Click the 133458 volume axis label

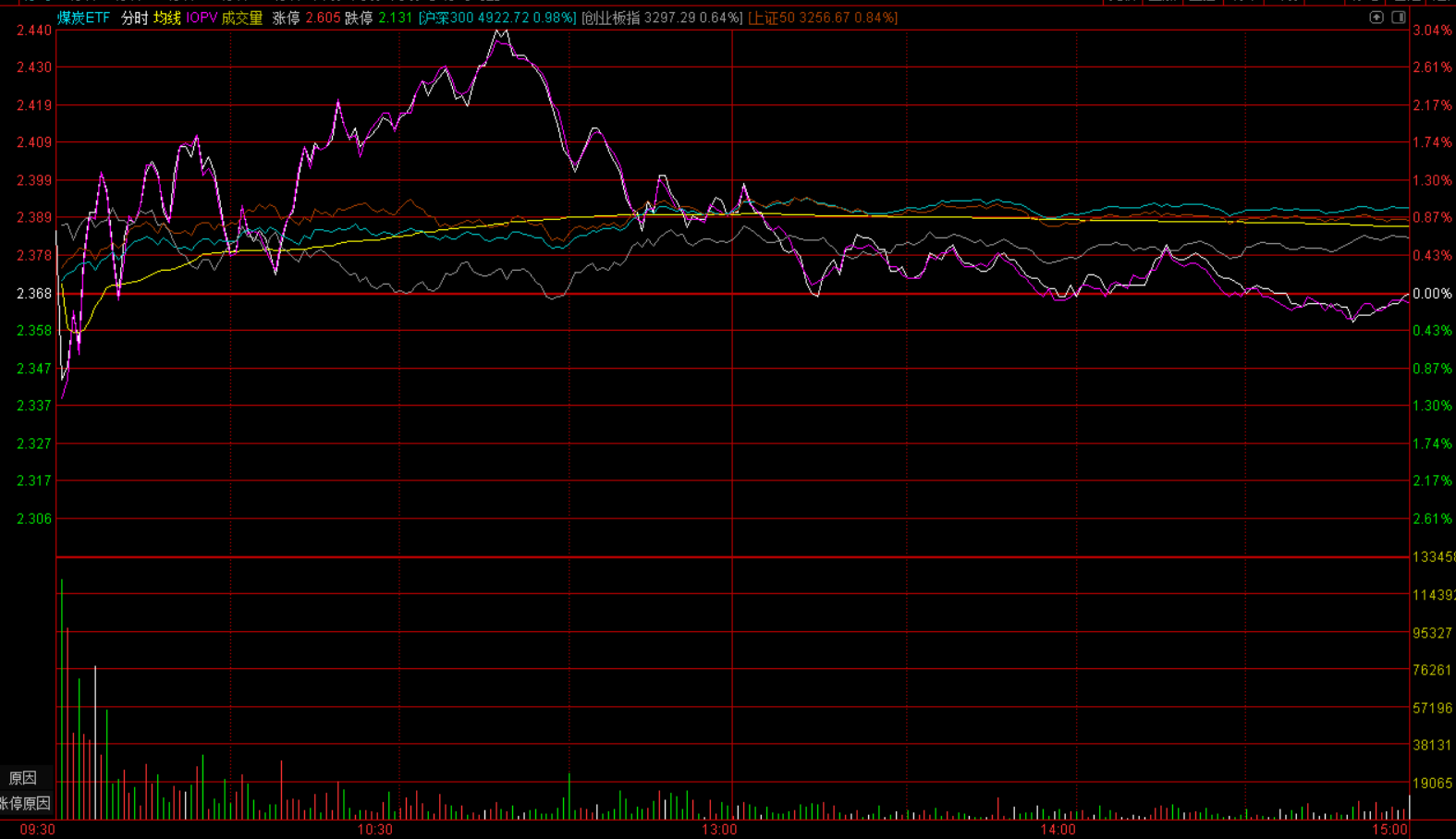[x=1434, y=557]
